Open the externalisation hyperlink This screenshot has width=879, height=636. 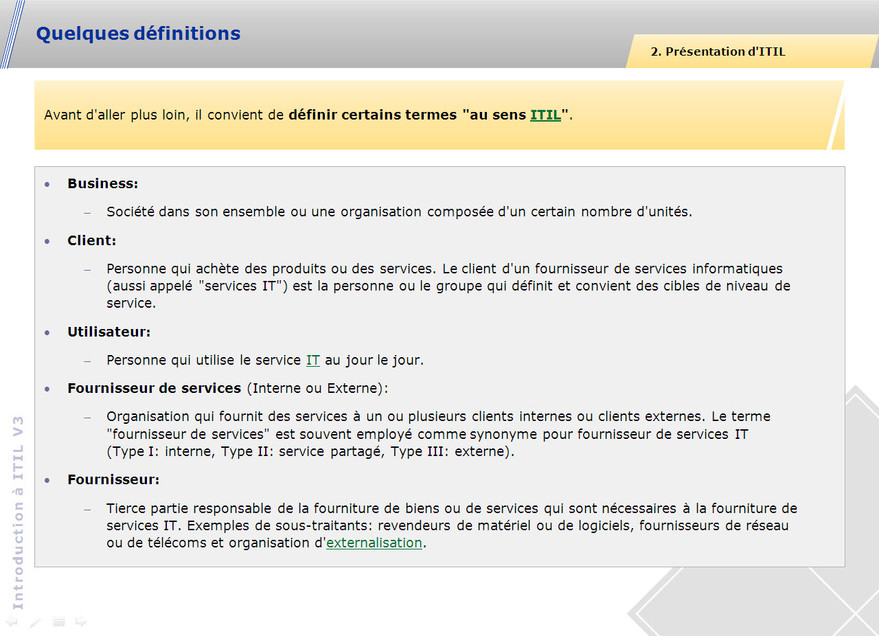click(x=374, y=543)
